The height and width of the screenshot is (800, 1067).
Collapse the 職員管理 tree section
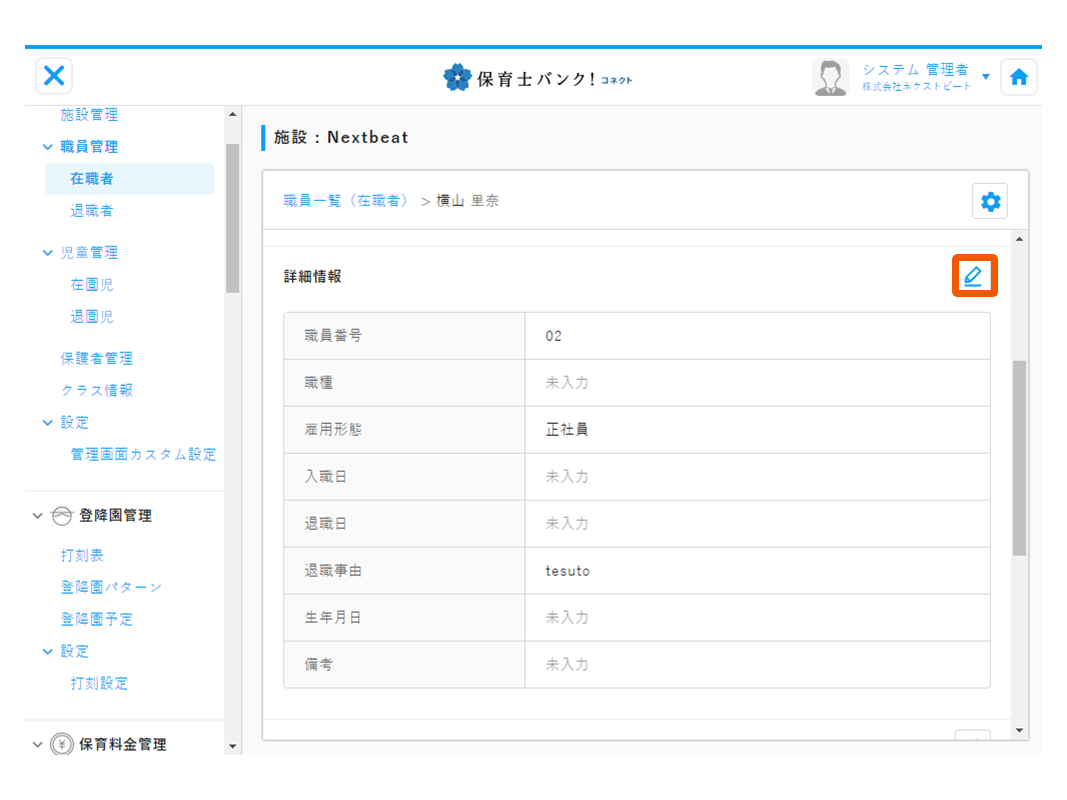coord(47,147)
